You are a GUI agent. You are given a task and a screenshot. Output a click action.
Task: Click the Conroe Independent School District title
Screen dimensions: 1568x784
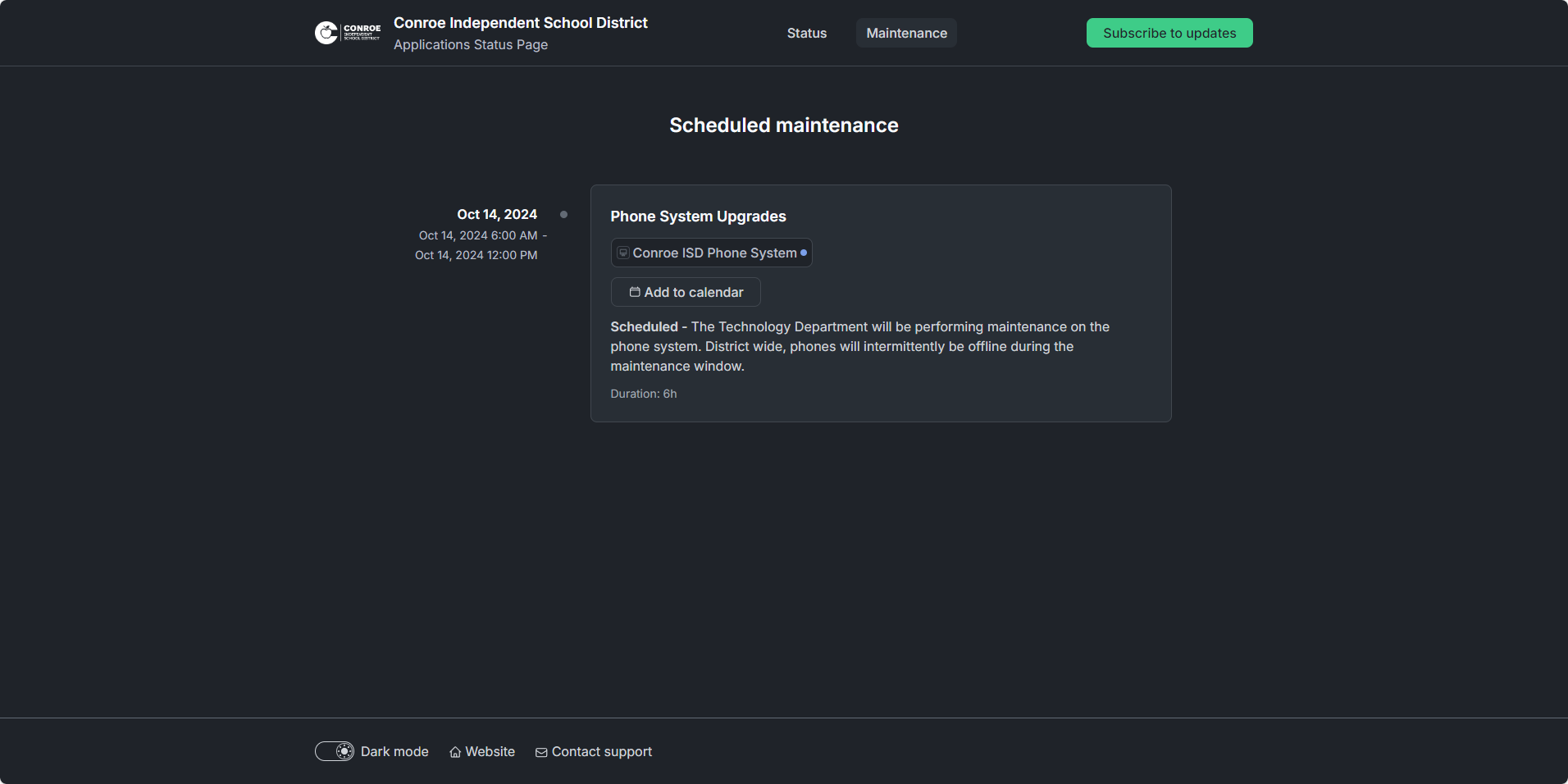tap(520, 23)
